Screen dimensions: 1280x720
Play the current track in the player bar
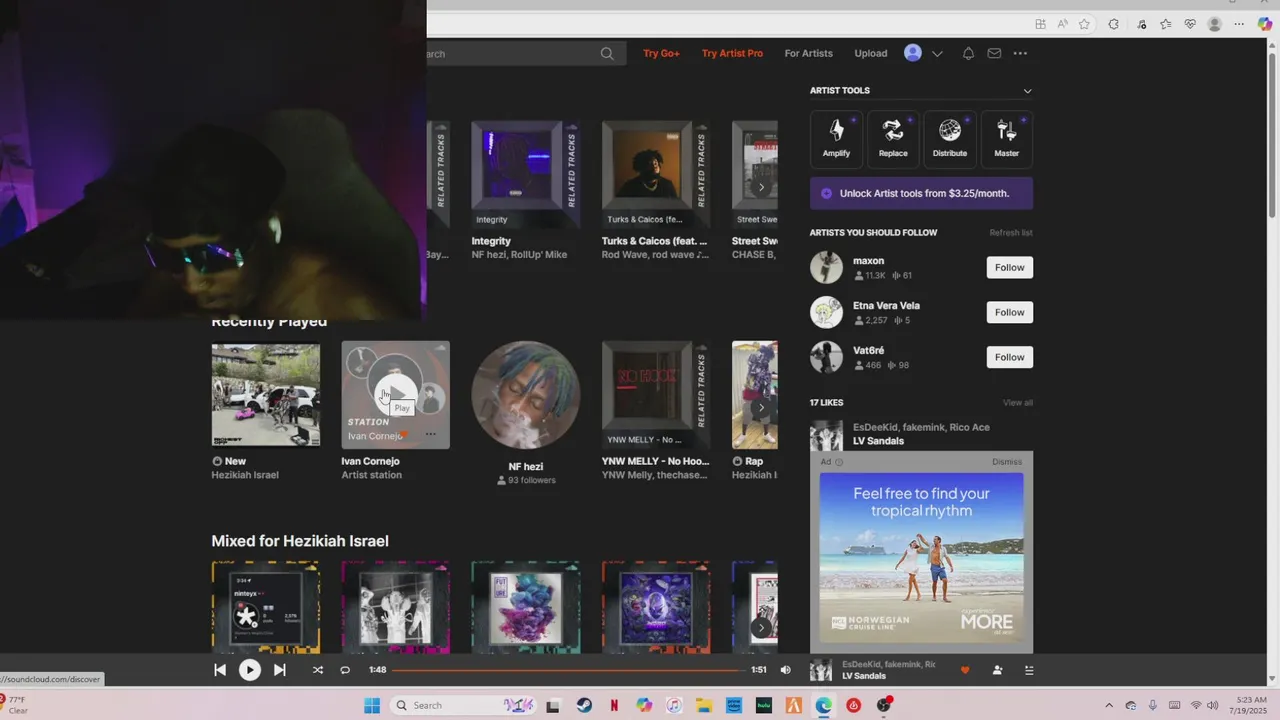tap(250, 670)
